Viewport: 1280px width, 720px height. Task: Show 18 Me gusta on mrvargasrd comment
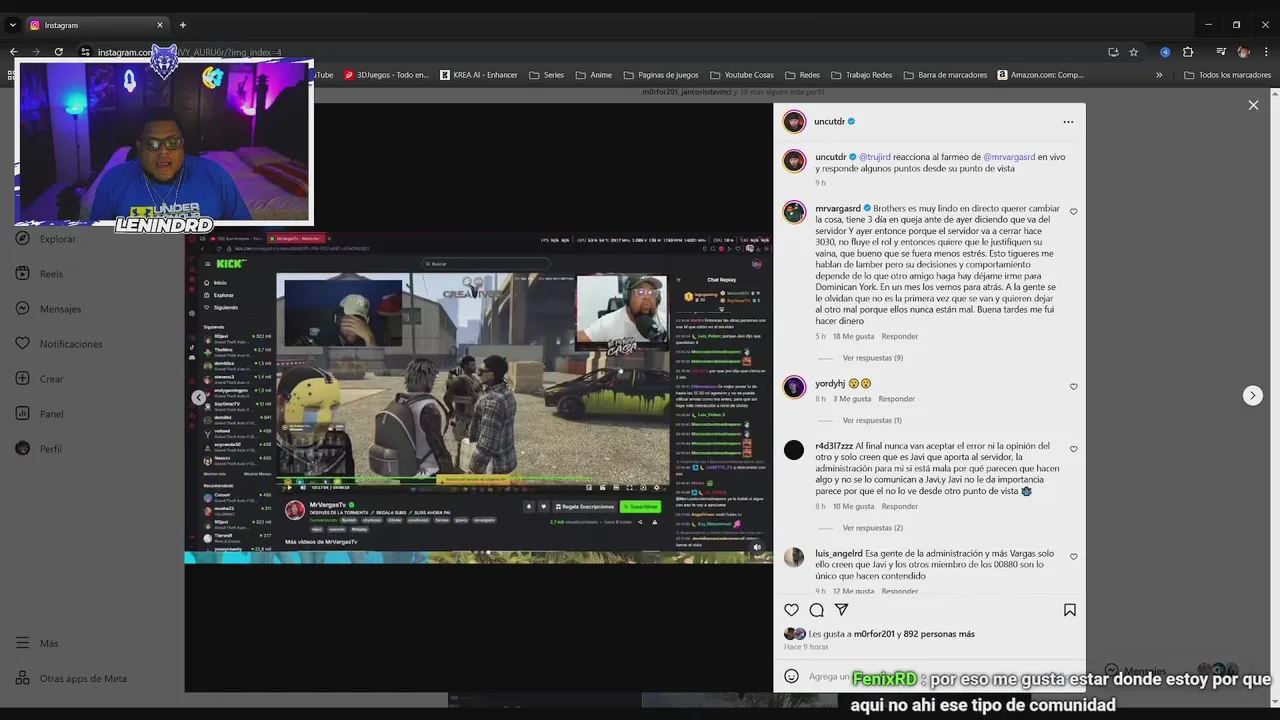tap(853, 337)
